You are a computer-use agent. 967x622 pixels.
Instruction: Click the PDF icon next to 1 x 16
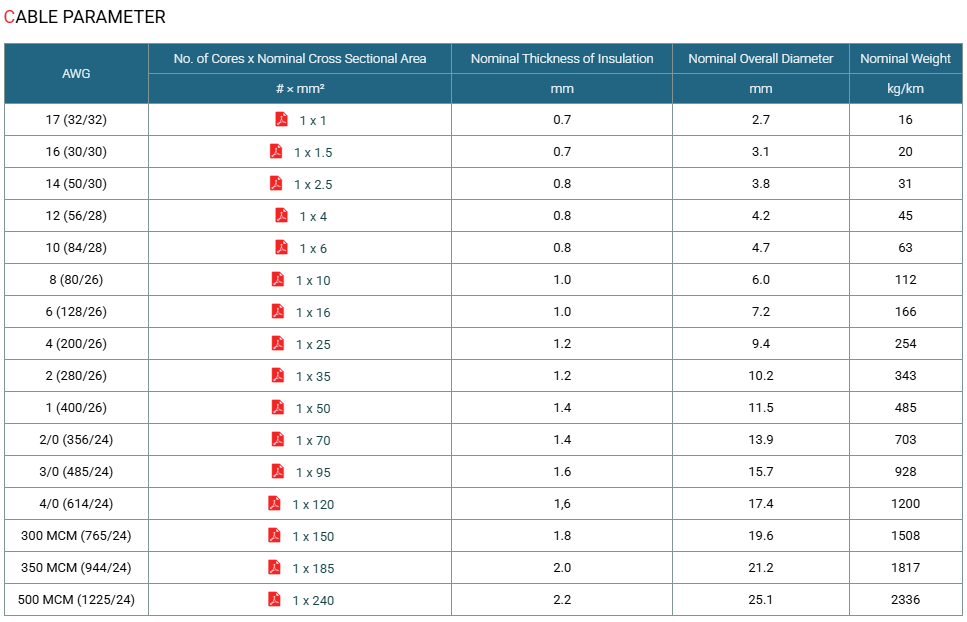tap(278, 311)
